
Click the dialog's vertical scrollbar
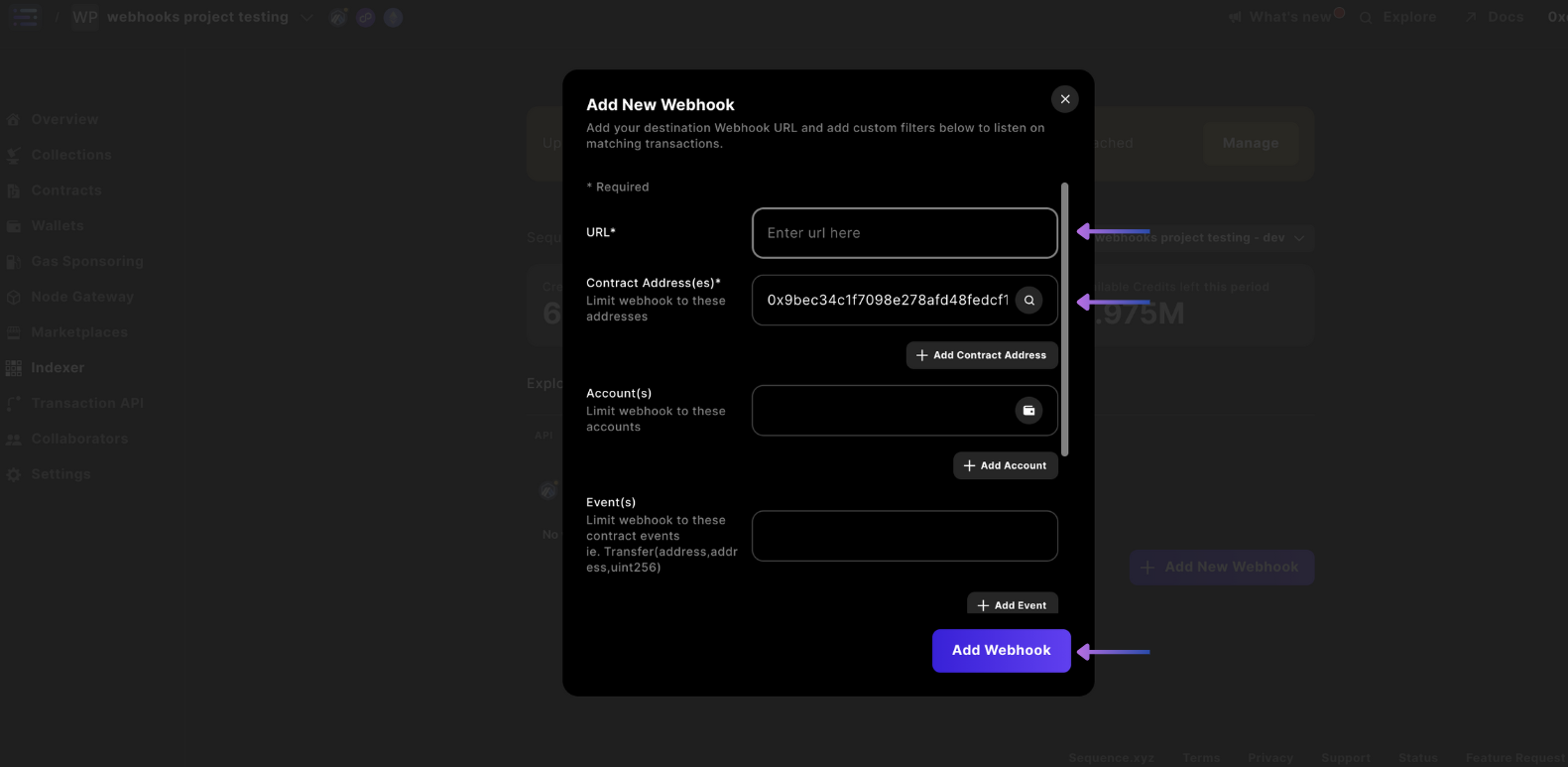point(1064,318)
